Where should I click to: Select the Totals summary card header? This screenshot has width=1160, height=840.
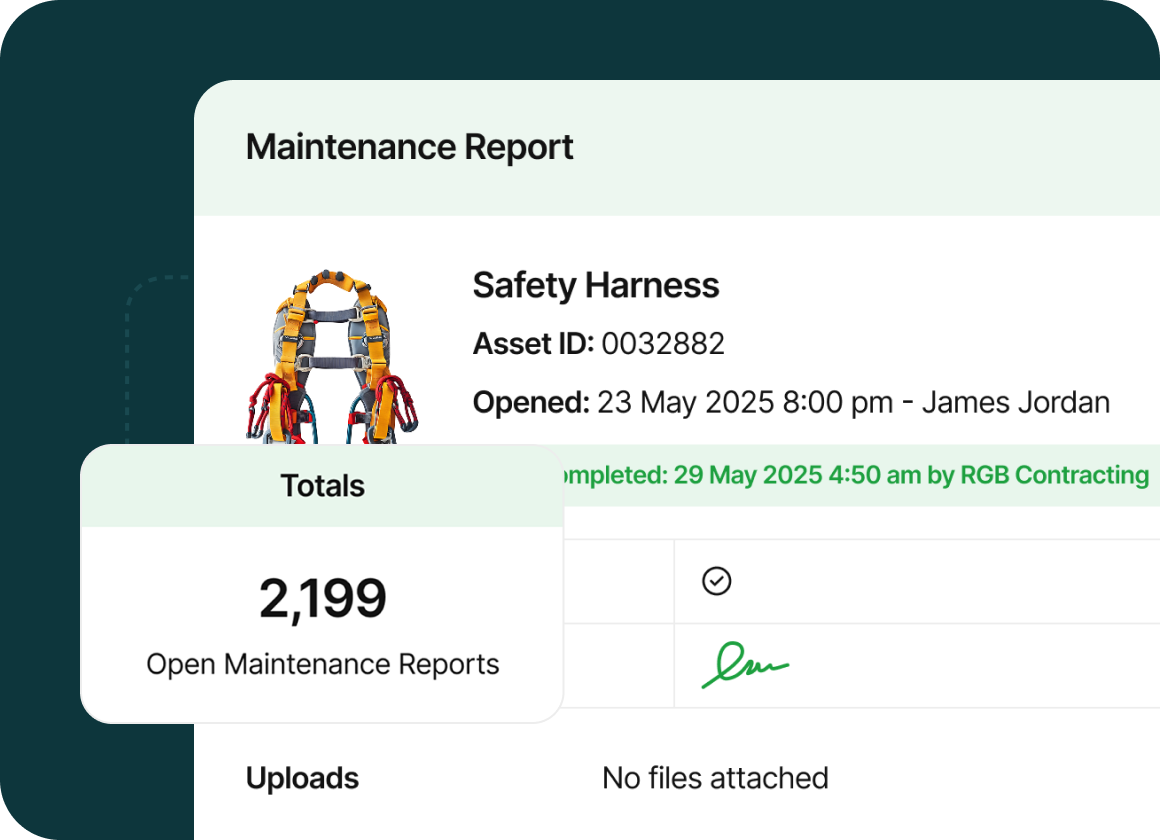322,485
